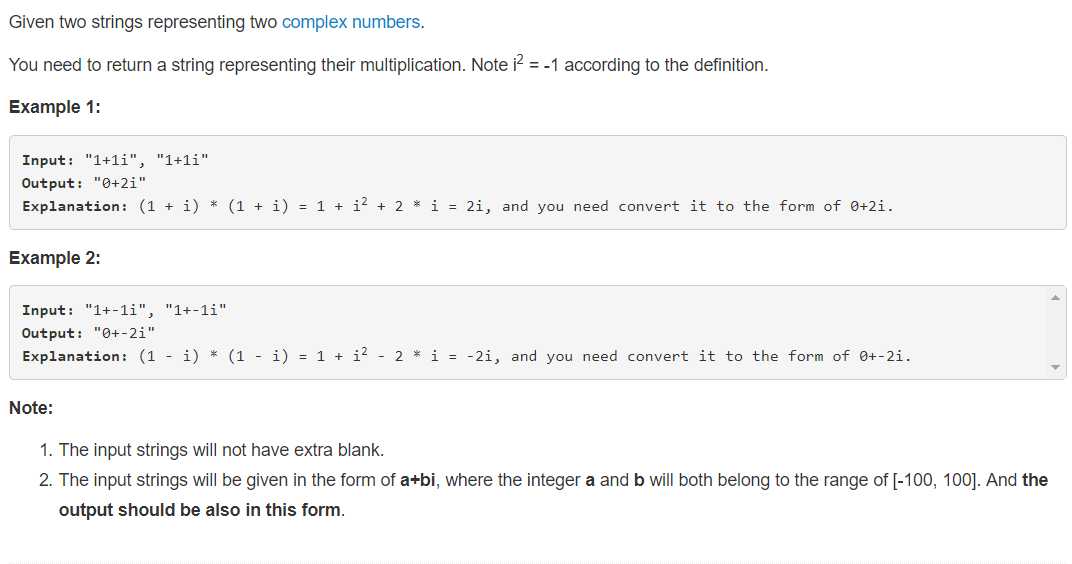Click the i² = -1 definition text

point(535,64)
